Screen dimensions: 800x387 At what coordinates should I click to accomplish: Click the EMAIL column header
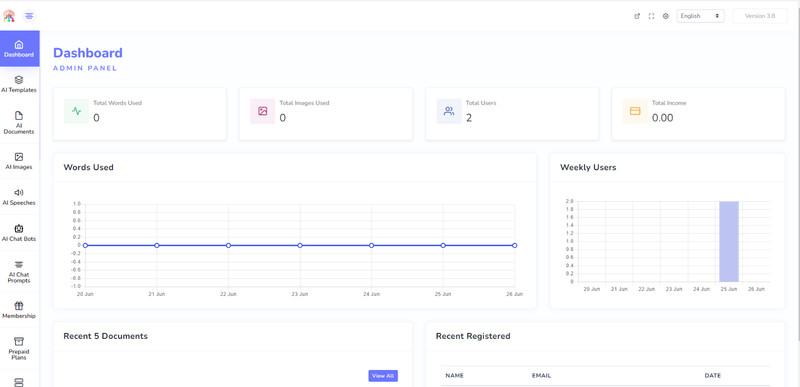[x=541, y=376]
